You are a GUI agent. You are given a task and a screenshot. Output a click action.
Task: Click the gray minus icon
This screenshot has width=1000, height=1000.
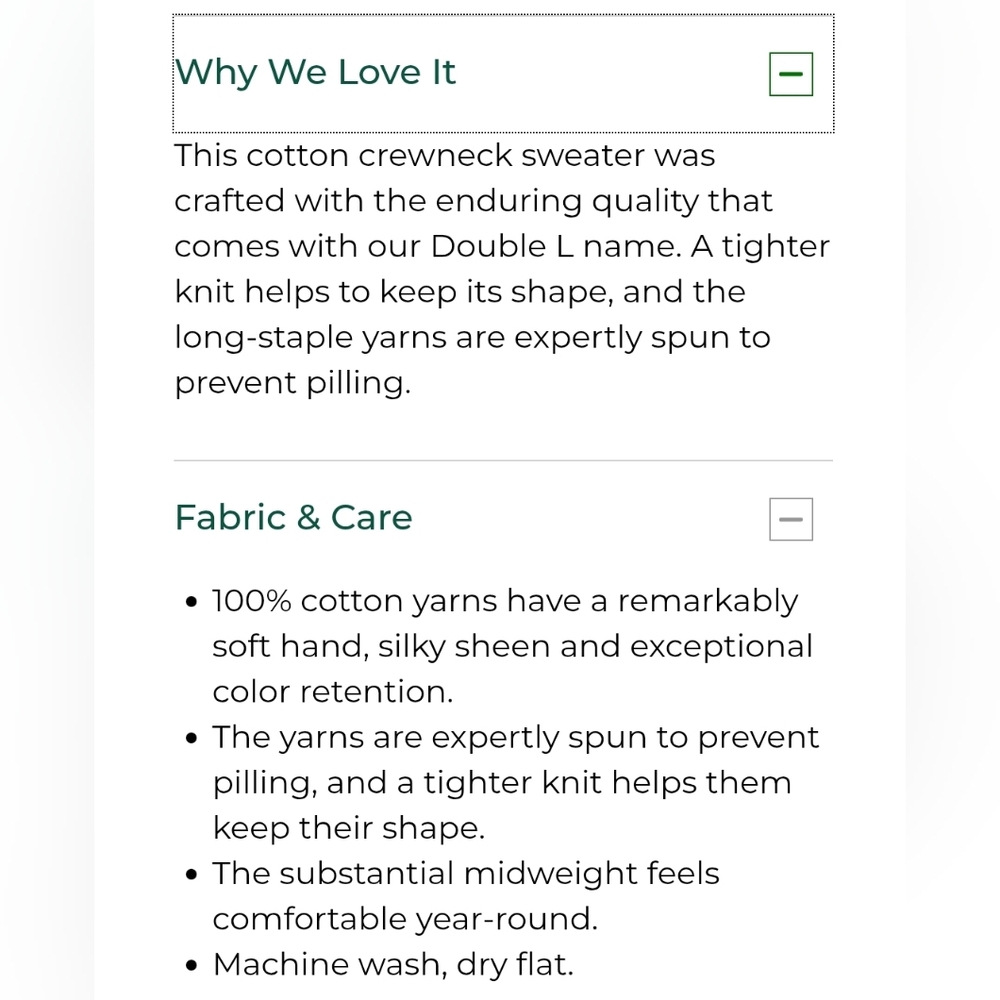tap(791, 519)
